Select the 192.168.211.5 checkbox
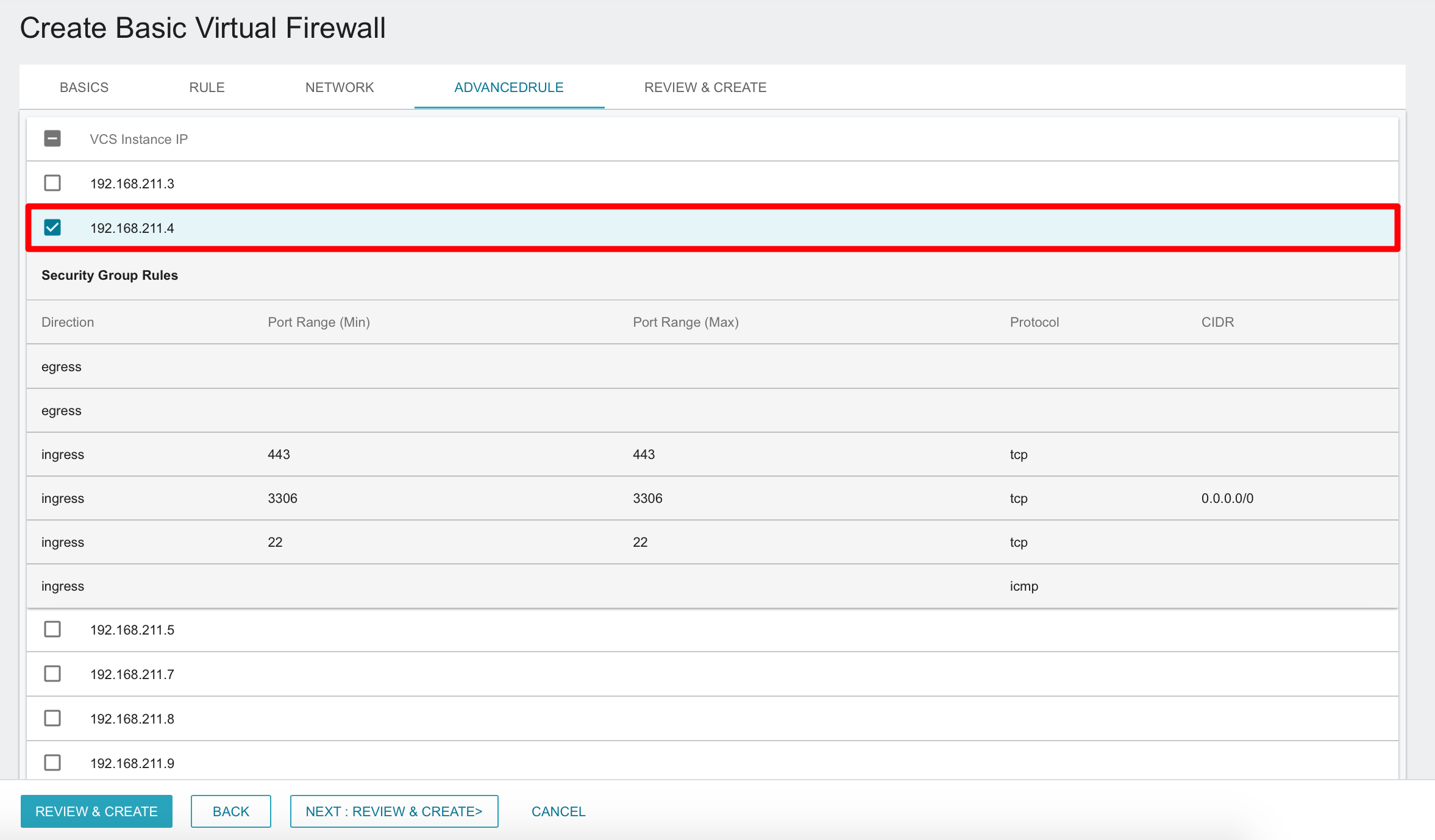The image size is (1435, 840). pos(52,629)
